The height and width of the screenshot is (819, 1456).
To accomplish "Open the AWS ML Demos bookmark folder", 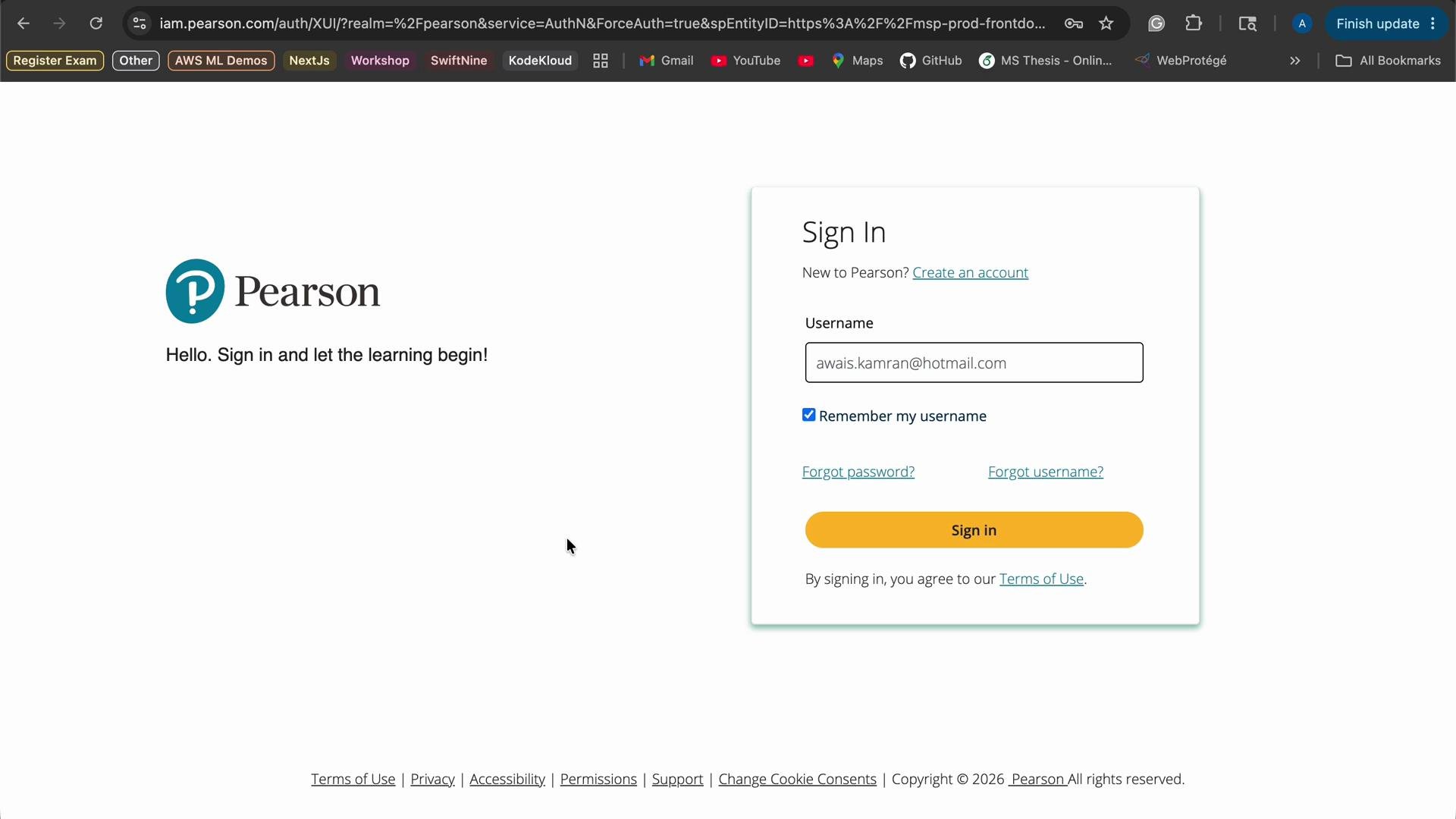I will coord(221,61).
